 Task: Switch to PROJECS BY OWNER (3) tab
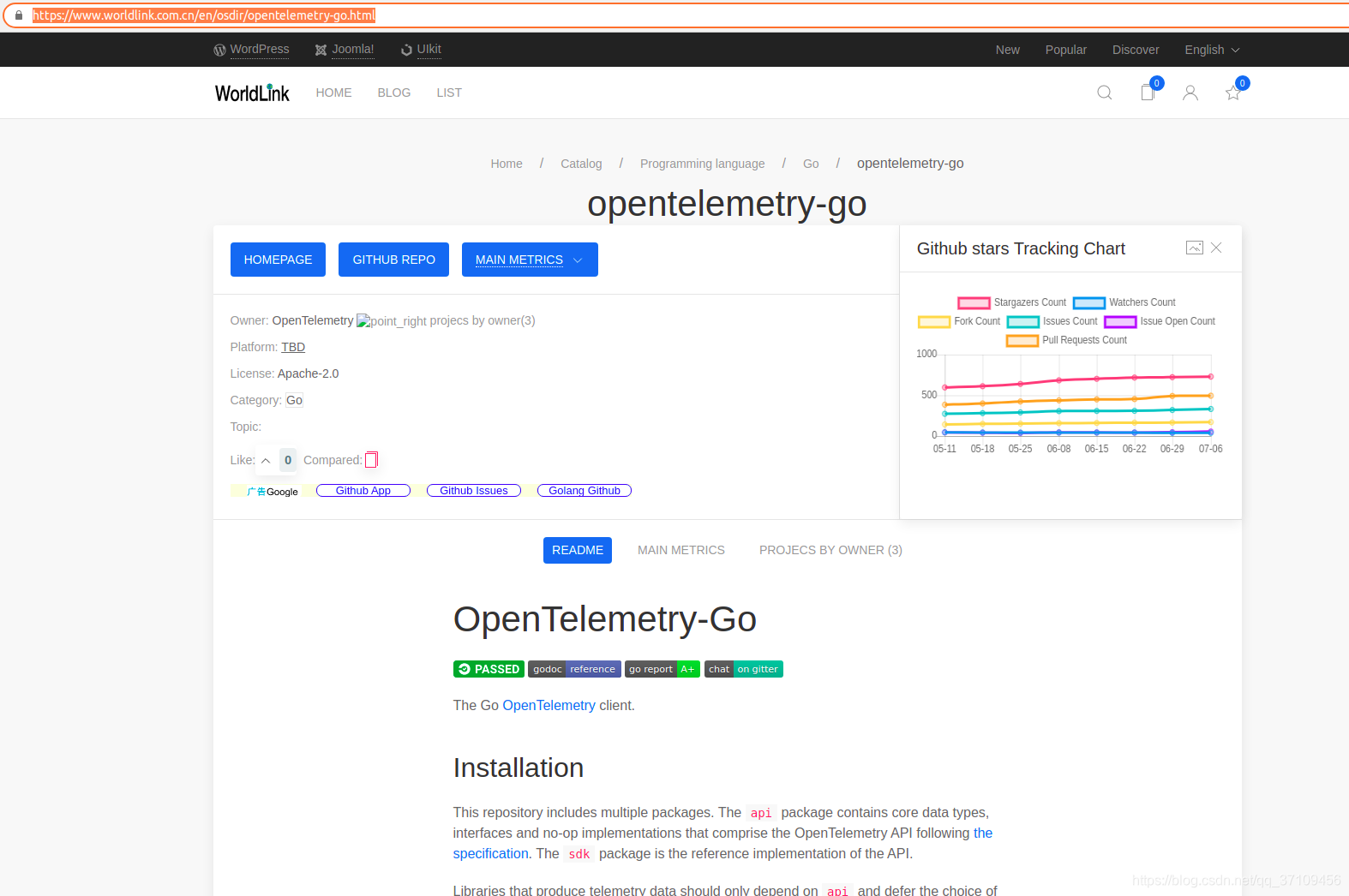(x=830, y=550)
